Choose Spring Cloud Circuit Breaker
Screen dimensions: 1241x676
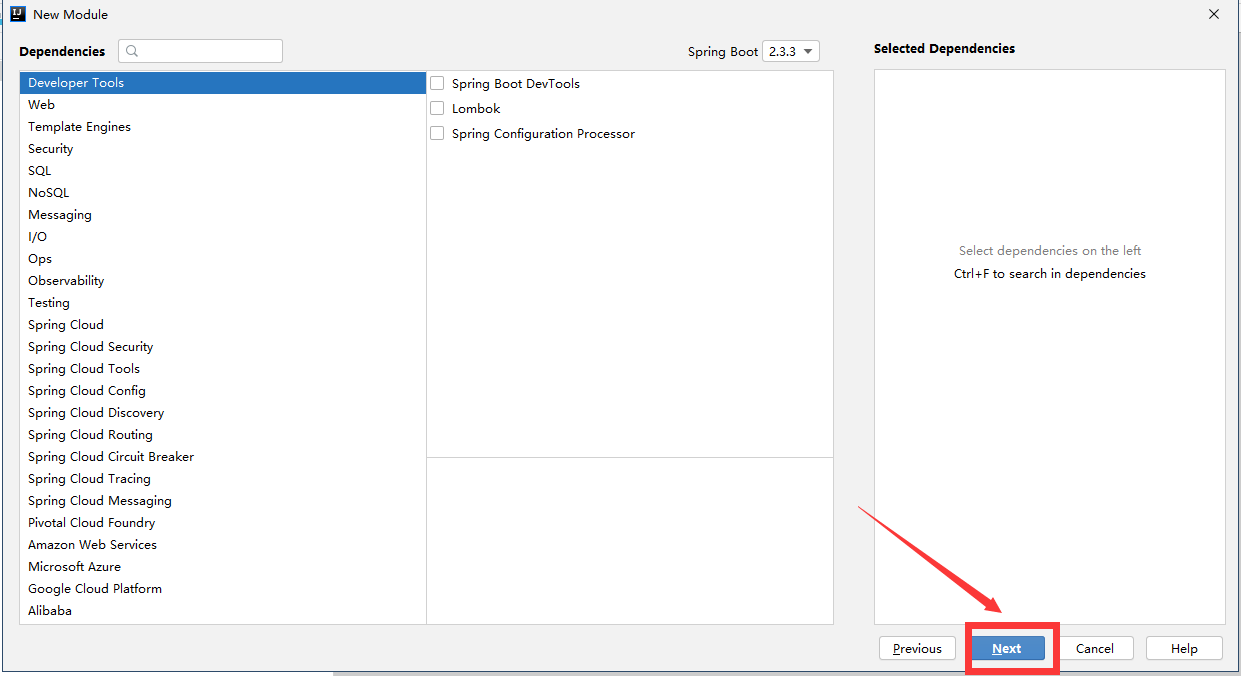click(111, 457)
